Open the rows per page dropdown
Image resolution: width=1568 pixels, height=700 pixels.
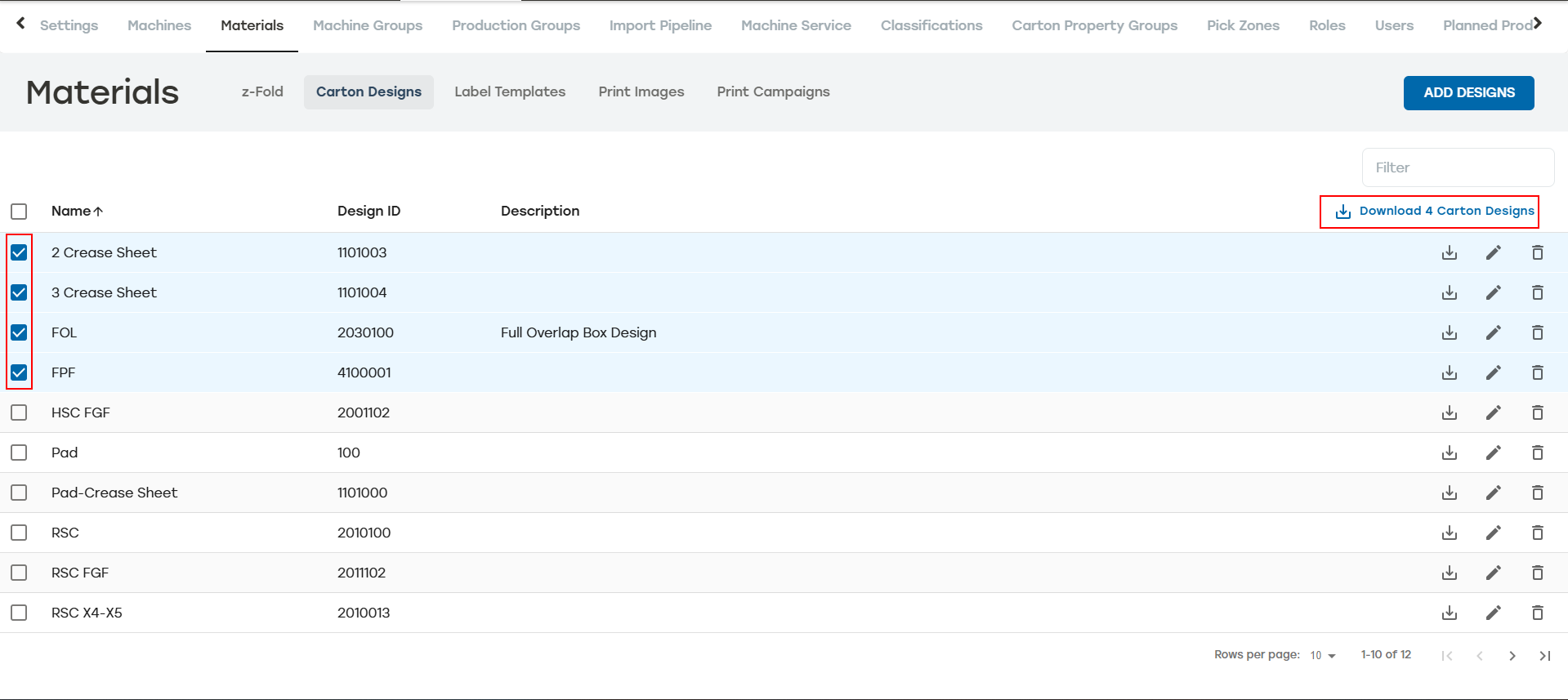(1322, 655)
